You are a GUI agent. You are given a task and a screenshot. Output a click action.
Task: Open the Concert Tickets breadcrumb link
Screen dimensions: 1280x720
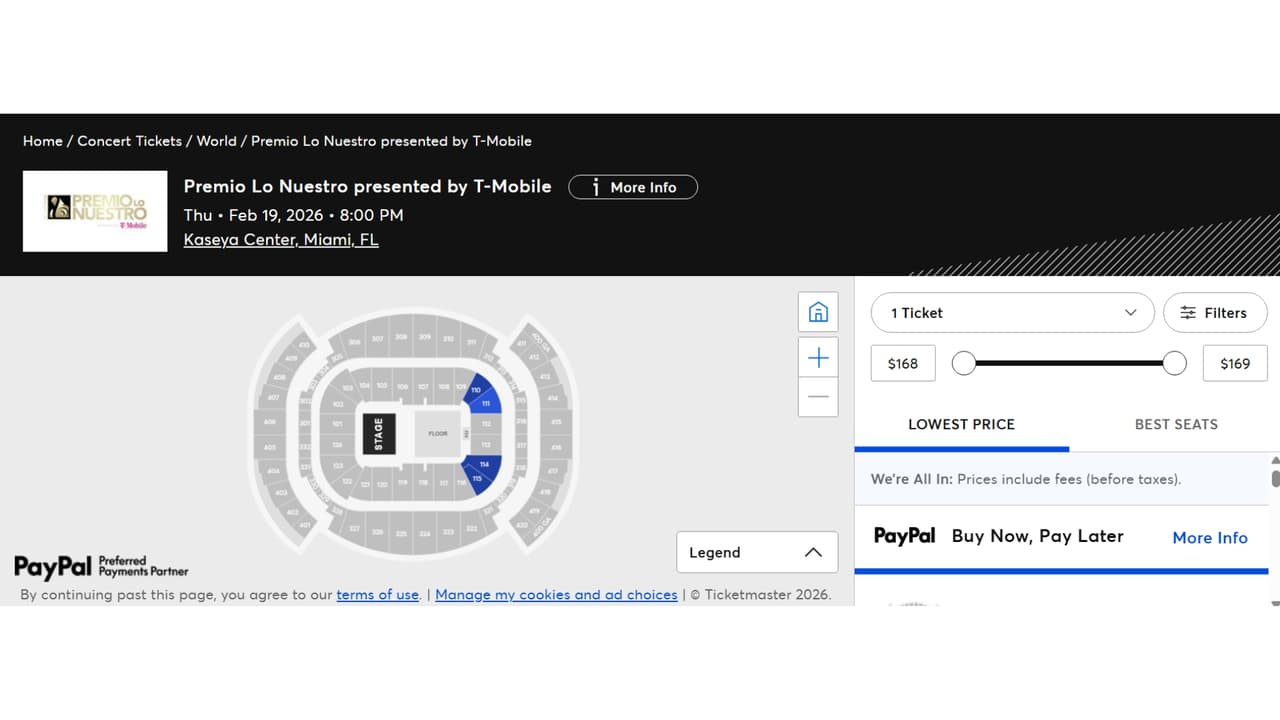[x=130, y=141]
